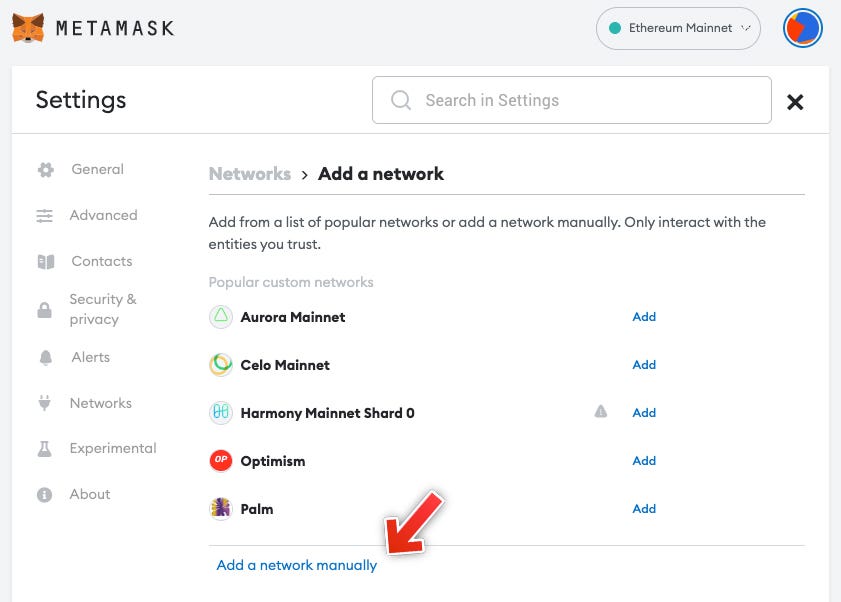Open the account avatar menu
Viewport: 841px width, 602px height.
click(802, 28)
